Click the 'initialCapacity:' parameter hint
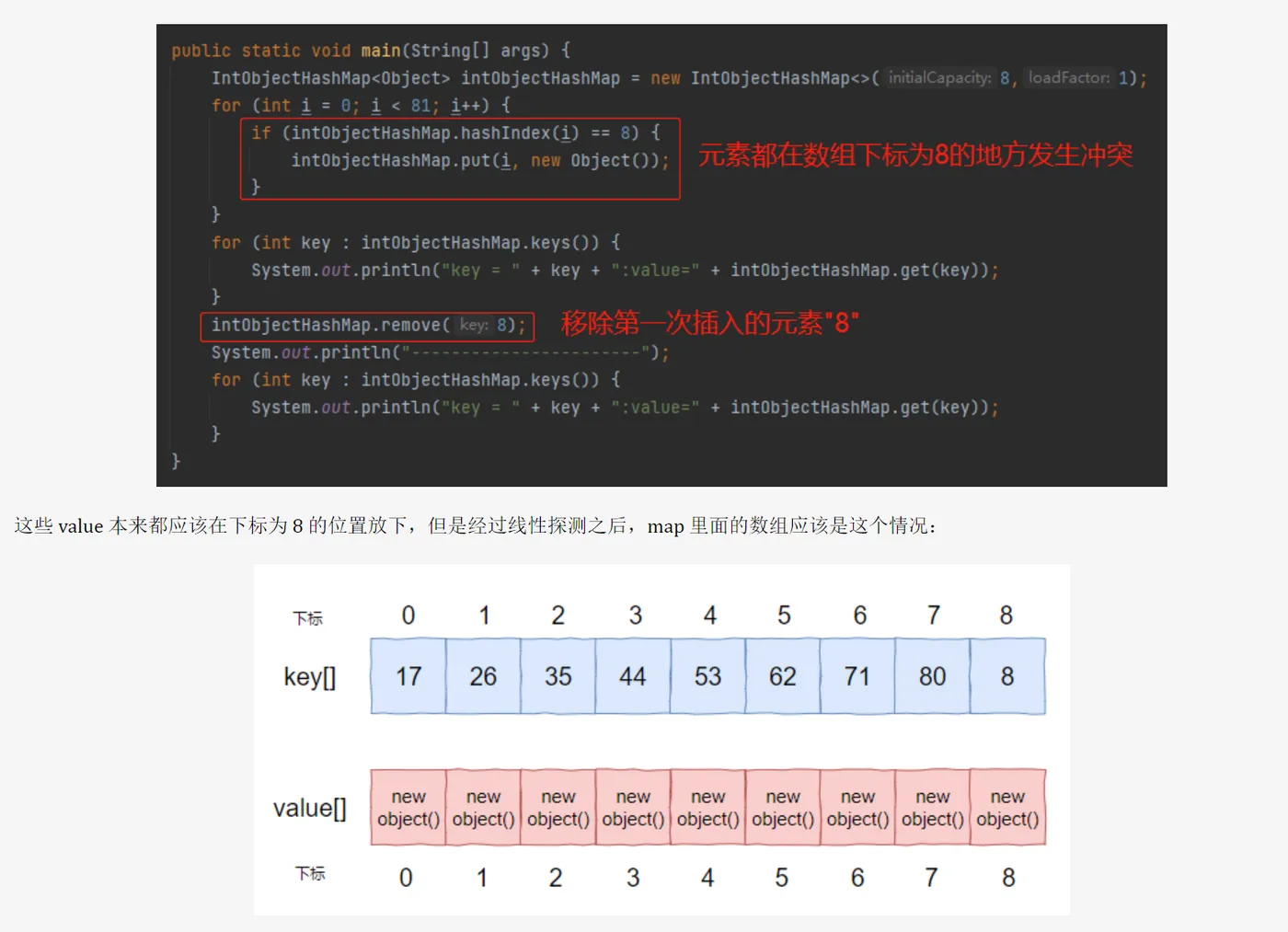Viewport: 1288px width, 932px height. tap(939, 78)
